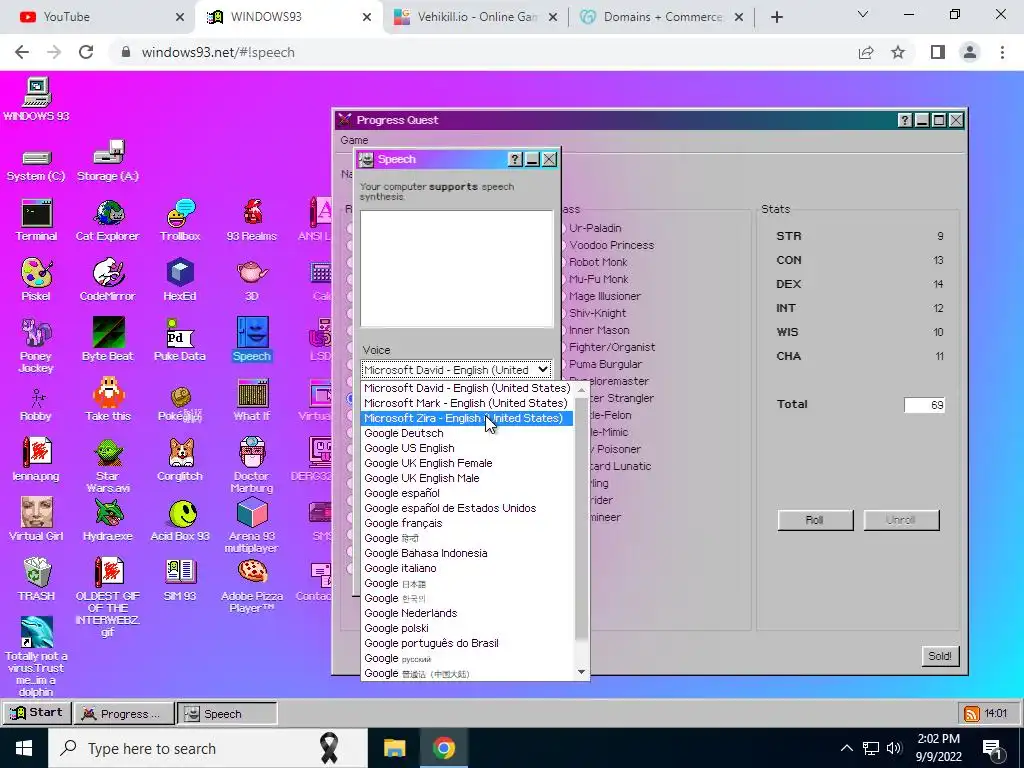Open the WINDOWS 93 computer desktop icon

point(36,99)
